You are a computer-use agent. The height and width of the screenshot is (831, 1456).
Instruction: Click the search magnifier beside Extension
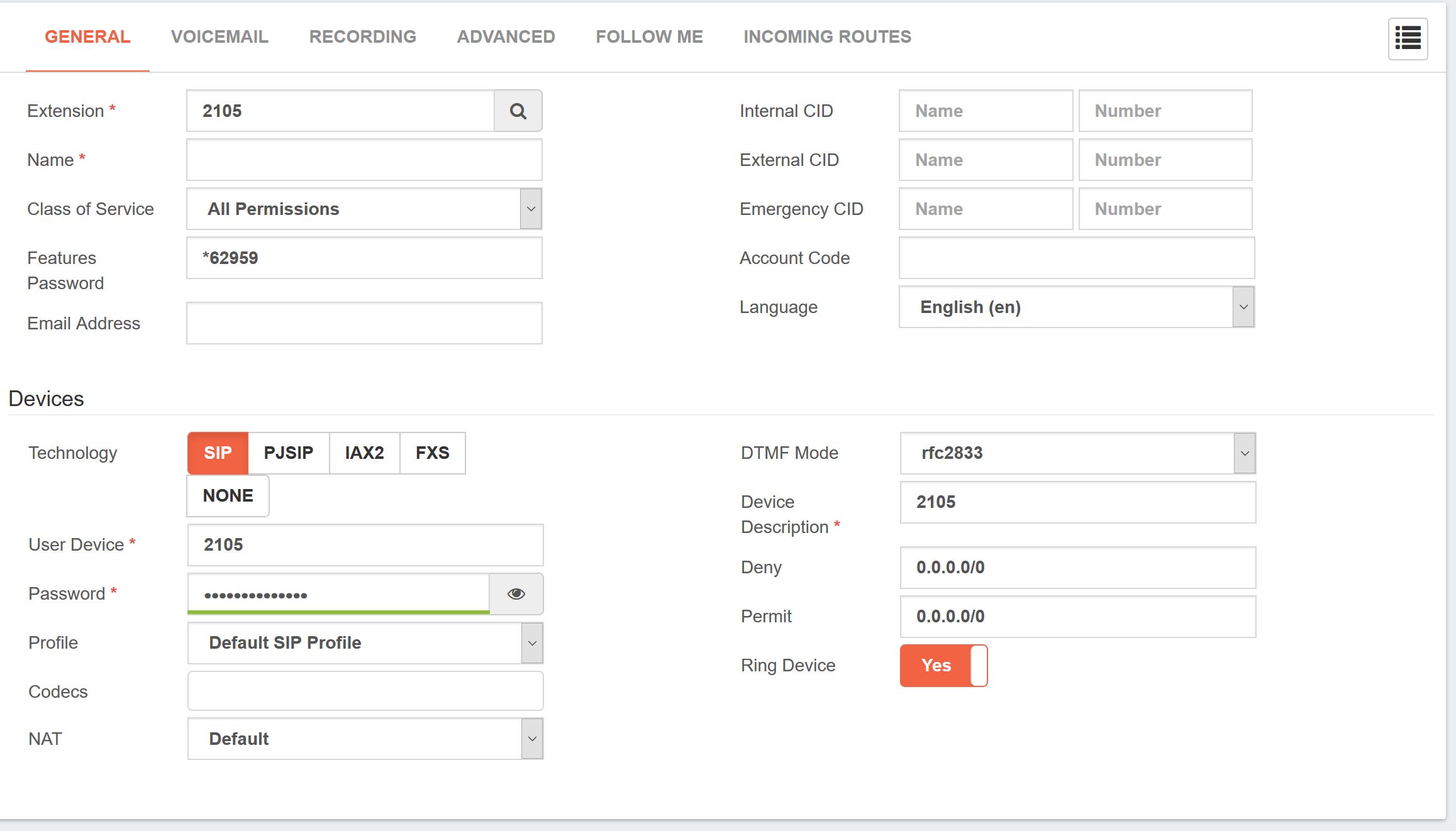click(518, 111)
